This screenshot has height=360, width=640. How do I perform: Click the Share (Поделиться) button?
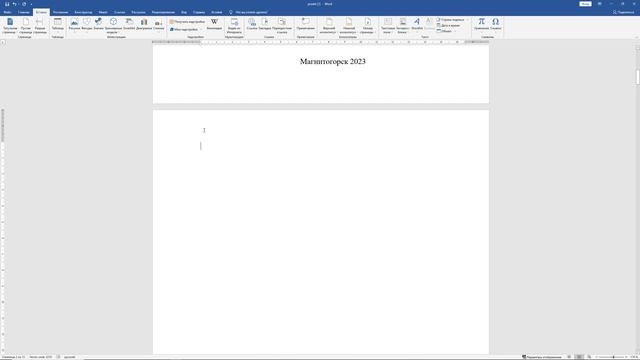click(x=623, y=12)
